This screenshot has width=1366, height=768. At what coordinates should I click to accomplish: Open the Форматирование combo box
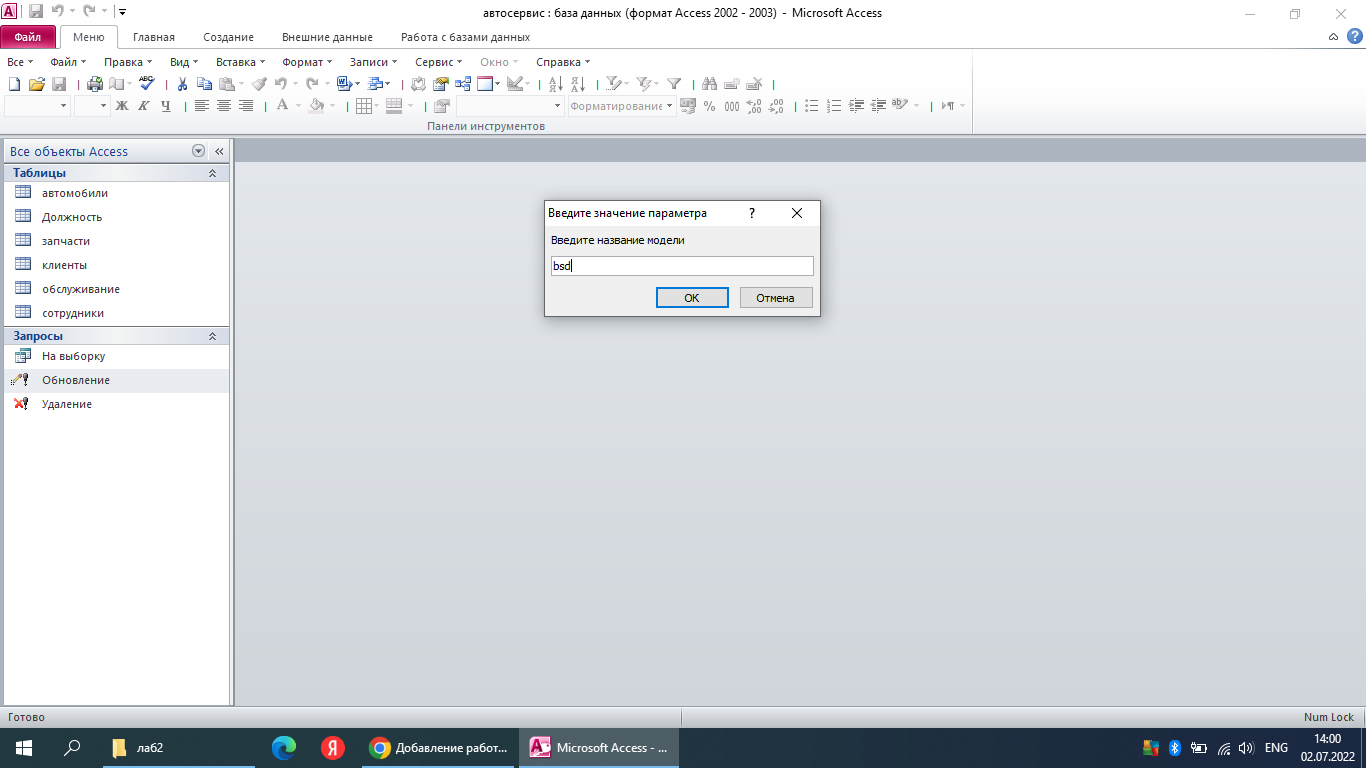click(x=622, y=106)
